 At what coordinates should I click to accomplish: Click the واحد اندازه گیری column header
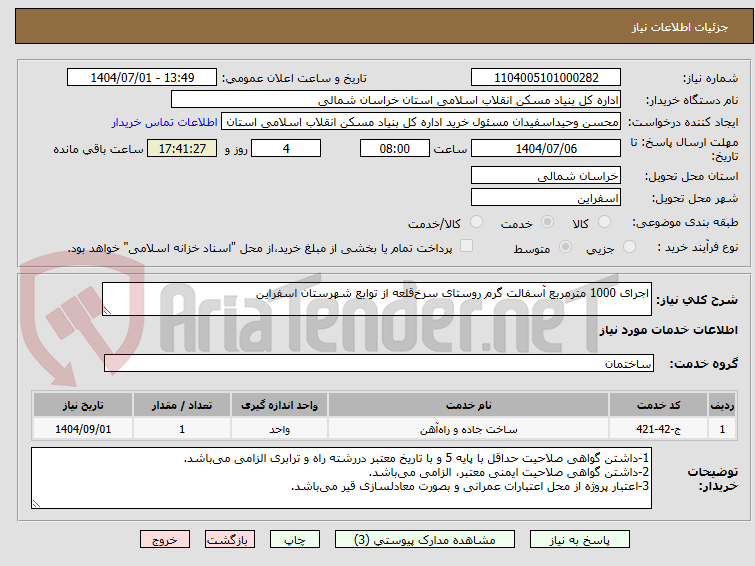279,405
